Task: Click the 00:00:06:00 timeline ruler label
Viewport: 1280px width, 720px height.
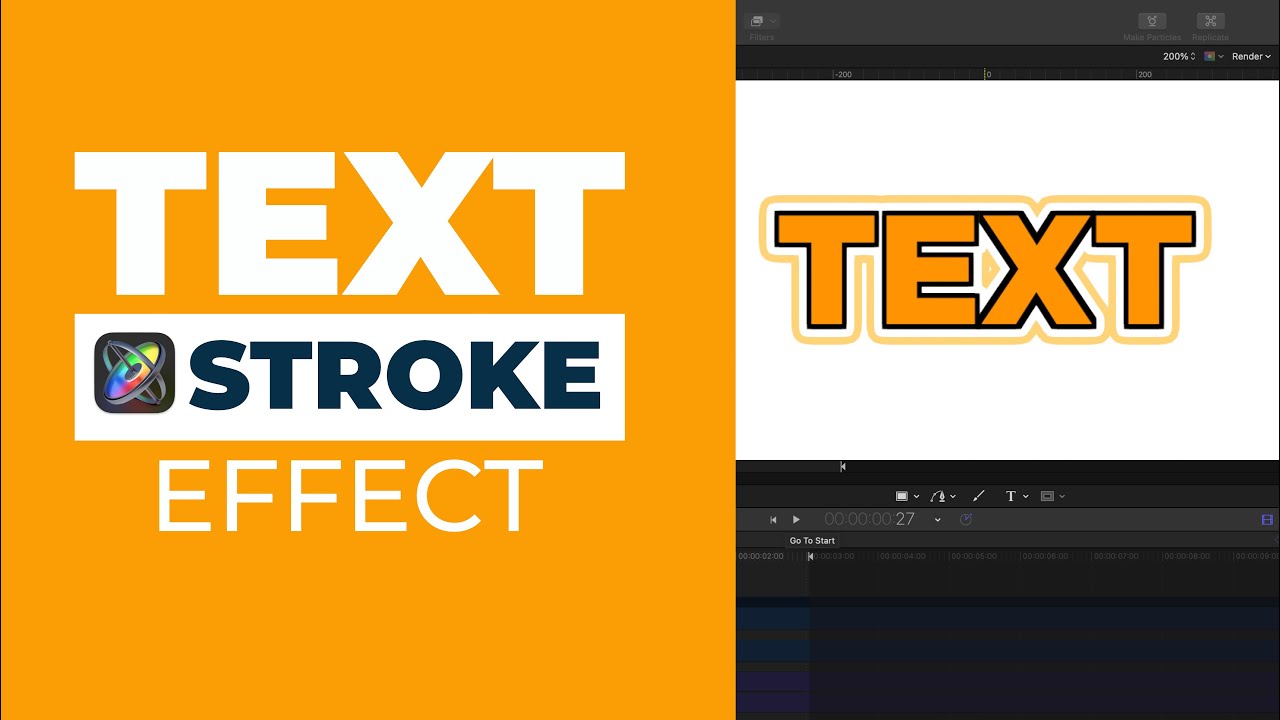Action: tap(1044, 556)
